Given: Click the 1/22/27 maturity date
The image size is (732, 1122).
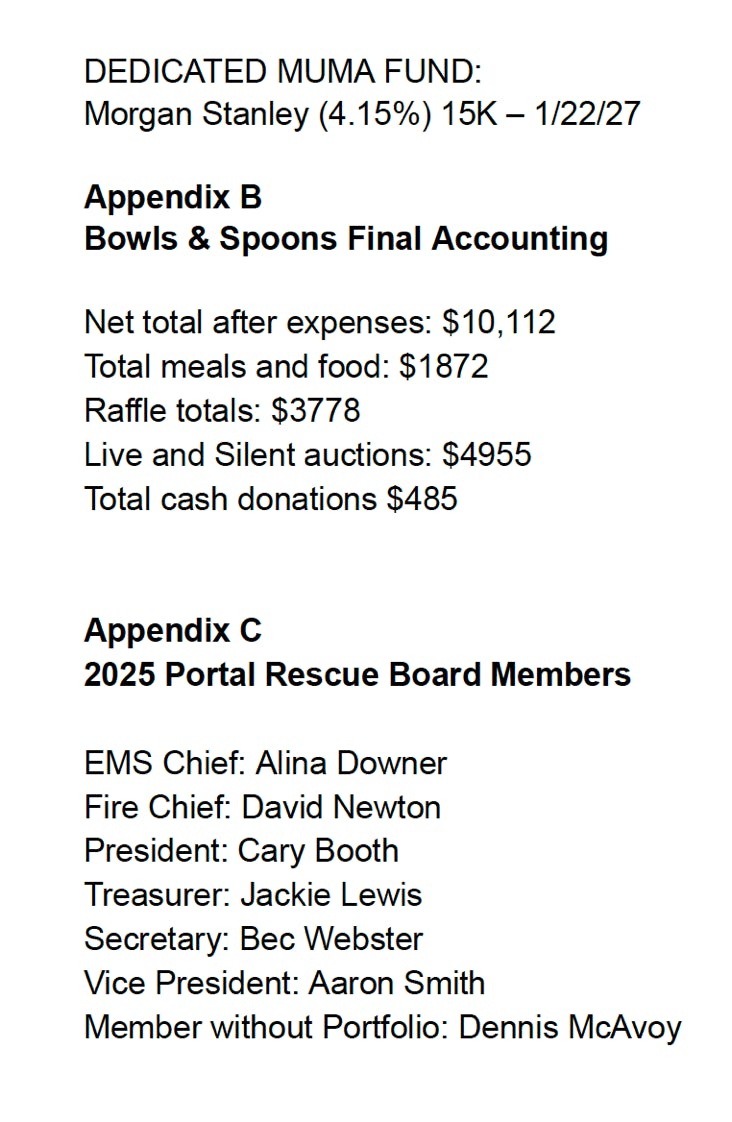Looking at the screenshot, I should 587,114.
